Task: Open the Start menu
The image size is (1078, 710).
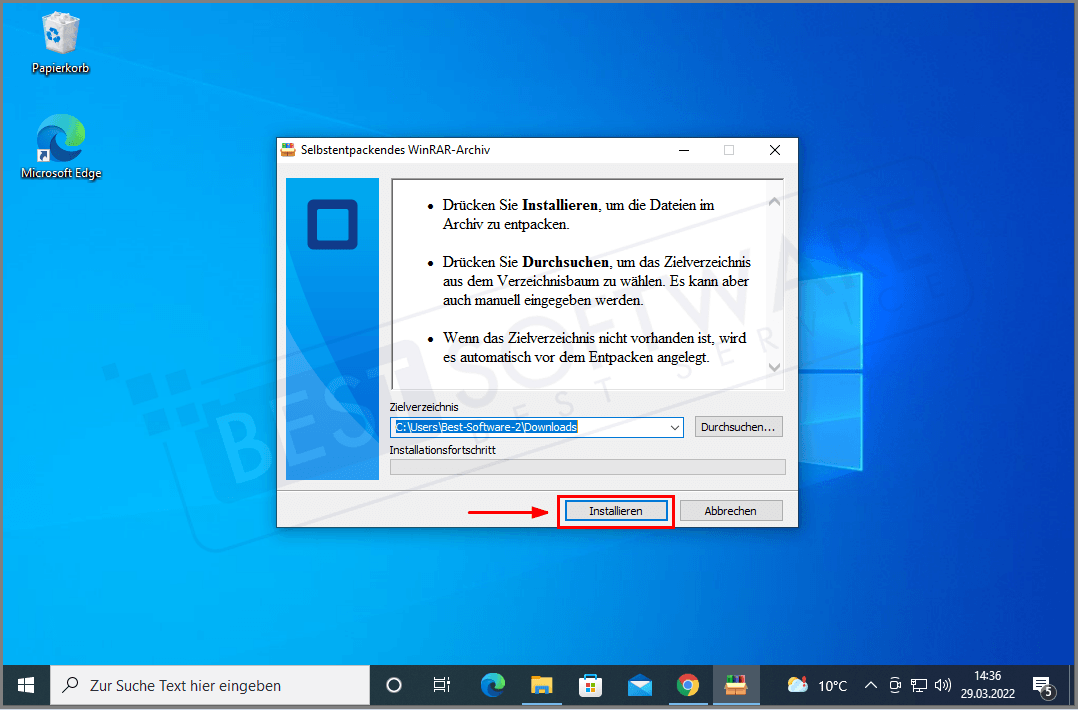Action: point(25,685)
